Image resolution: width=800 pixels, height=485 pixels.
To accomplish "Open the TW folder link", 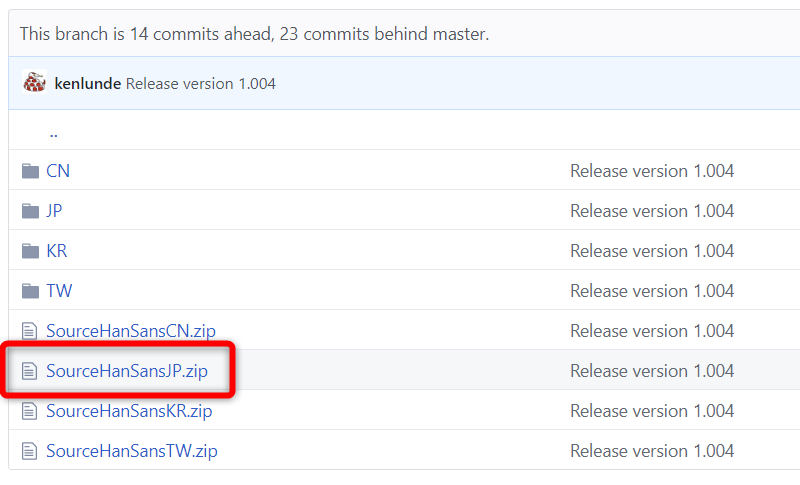I will click(x=59, y=291).
